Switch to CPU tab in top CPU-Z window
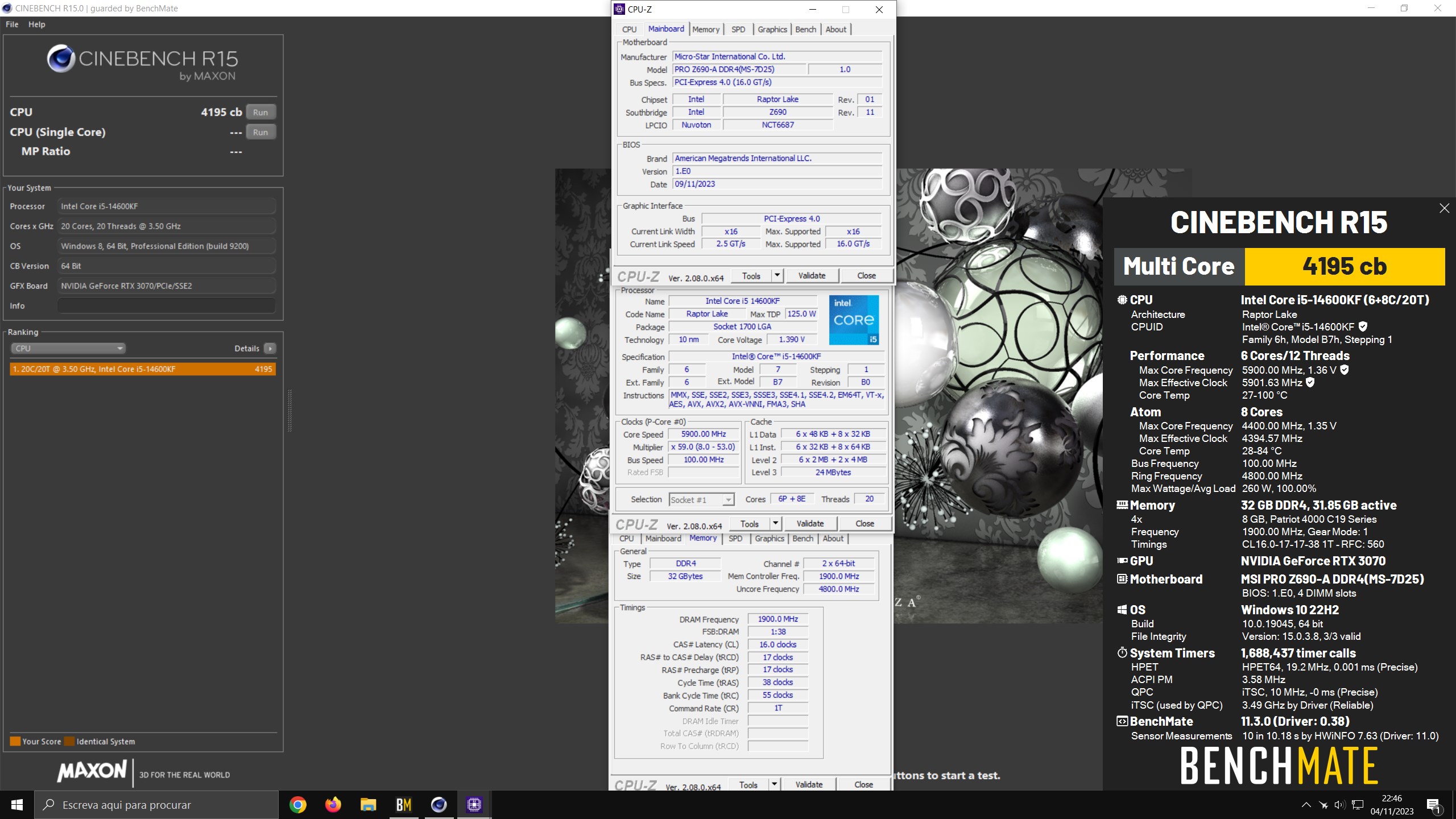Viewport: 1456px width, 819px height. click(629, 29)
